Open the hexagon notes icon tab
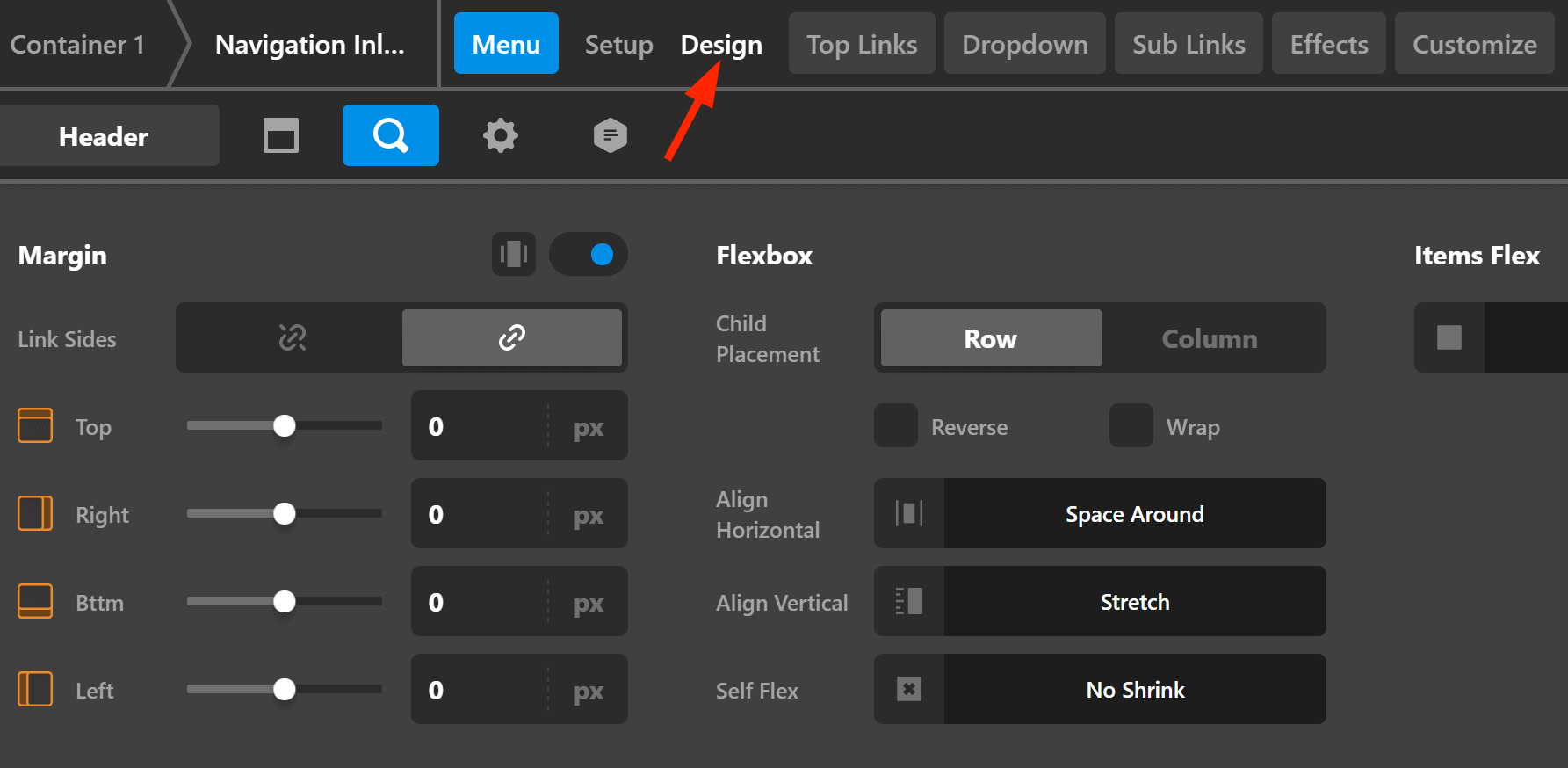Screen dimensions: 1568x768 coord(611,135)
